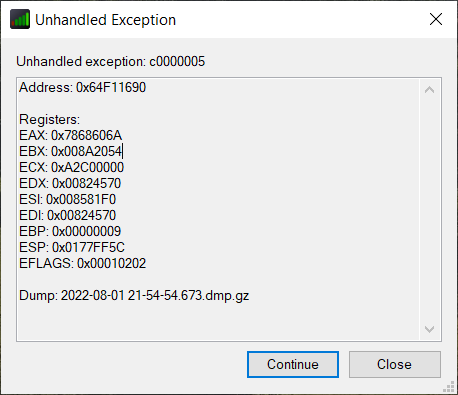Close the Unhandled Exception dialog with the X

click(436, 19)
